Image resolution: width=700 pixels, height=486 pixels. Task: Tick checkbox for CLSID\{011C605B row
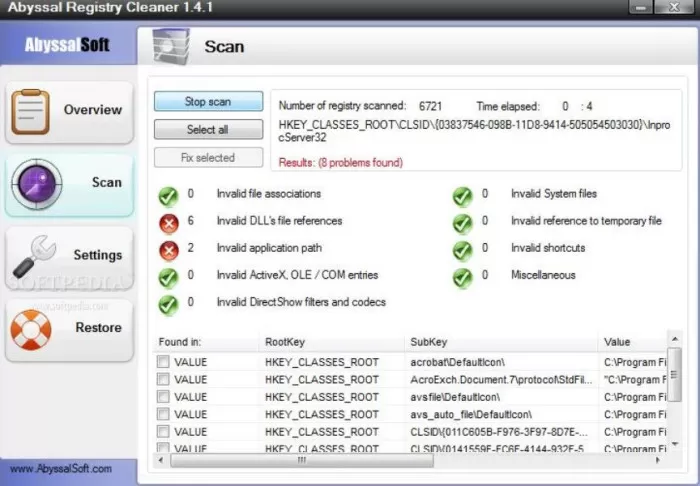point(163,431)
